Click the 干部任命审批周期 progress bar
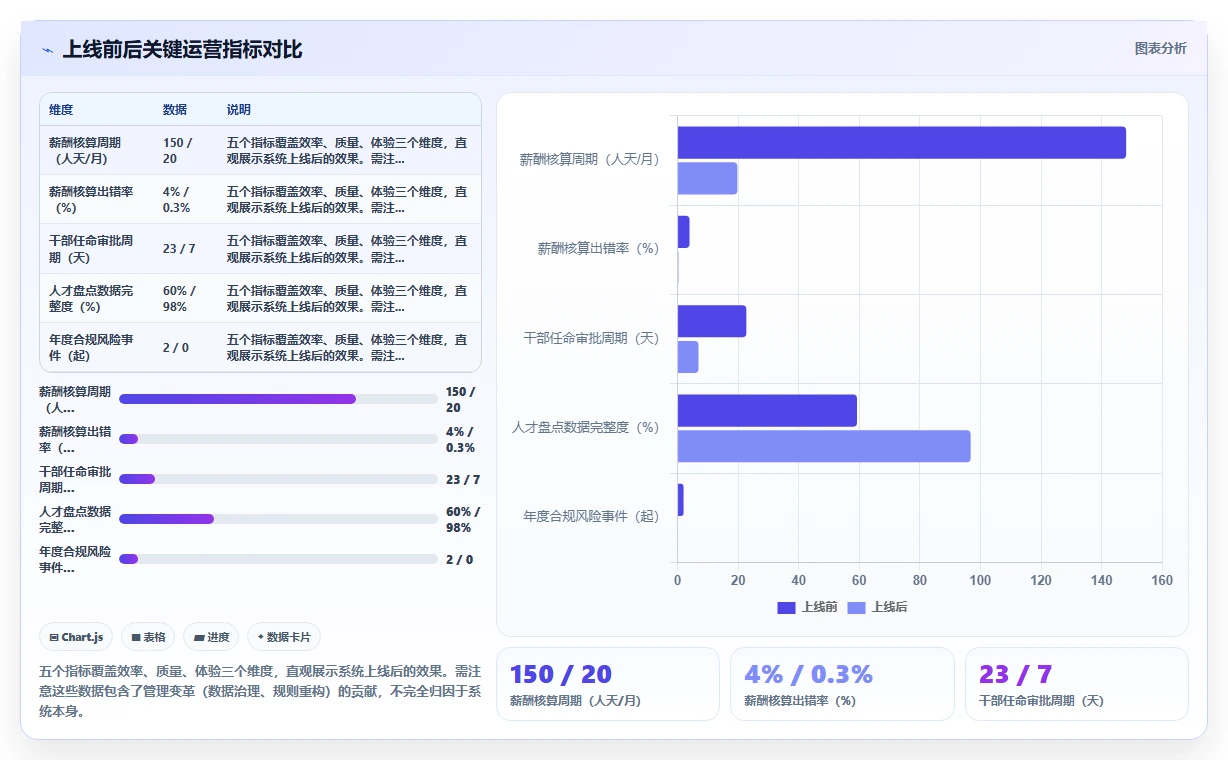The height and width of the screenshot is (760, 1228). pos(278,479)
